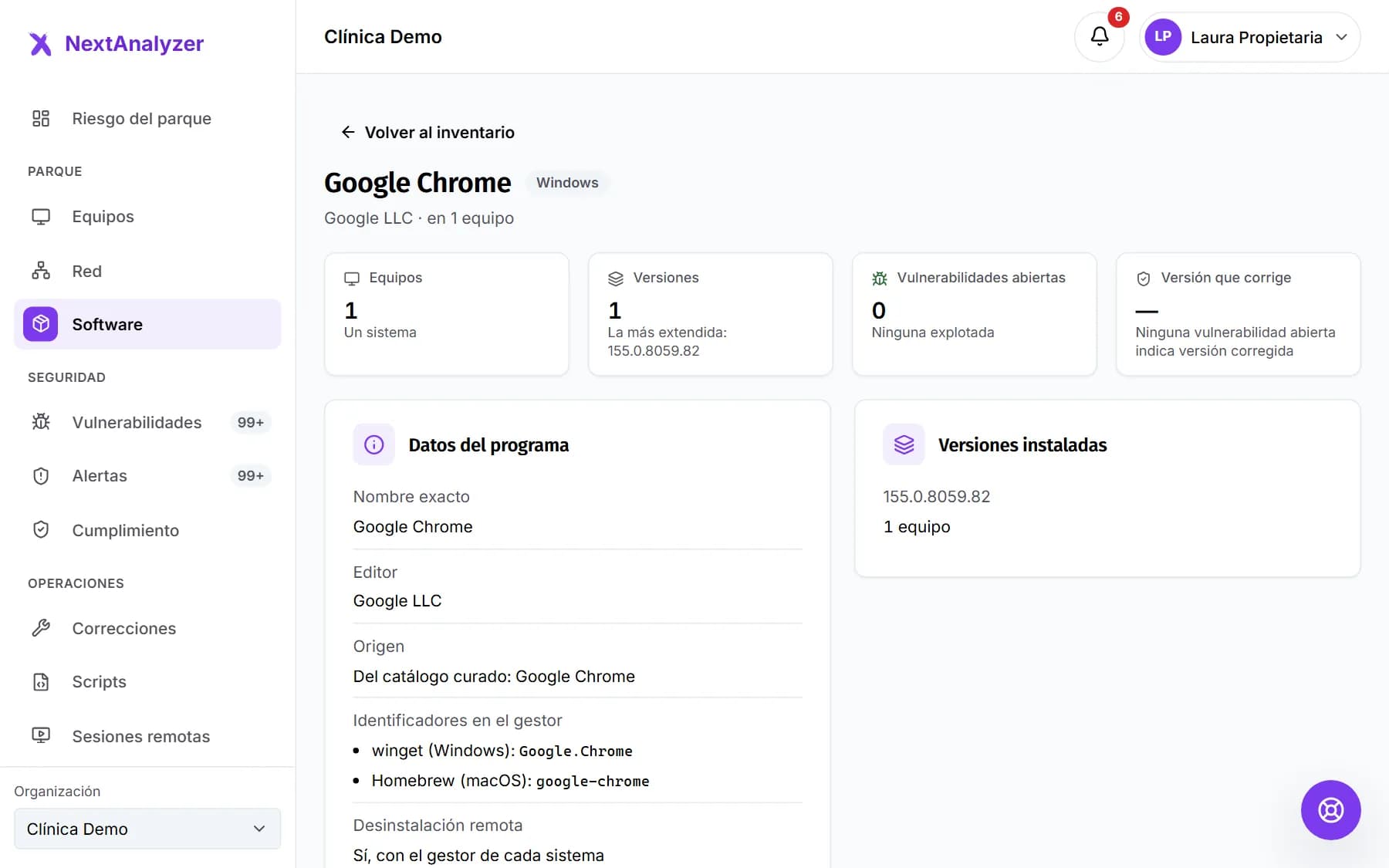
Task: Click the Versión que corrige card
Action: coord(1238,314)
